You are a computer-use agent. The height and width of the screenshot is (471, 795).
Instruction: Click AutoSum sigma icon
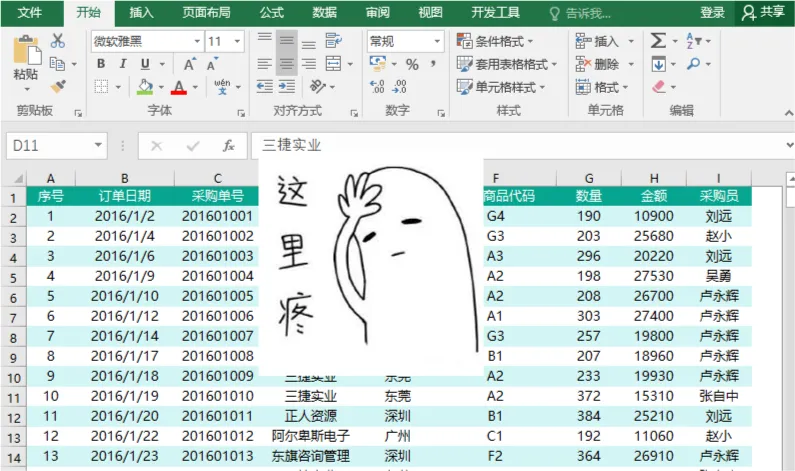(x=658, y=41)
